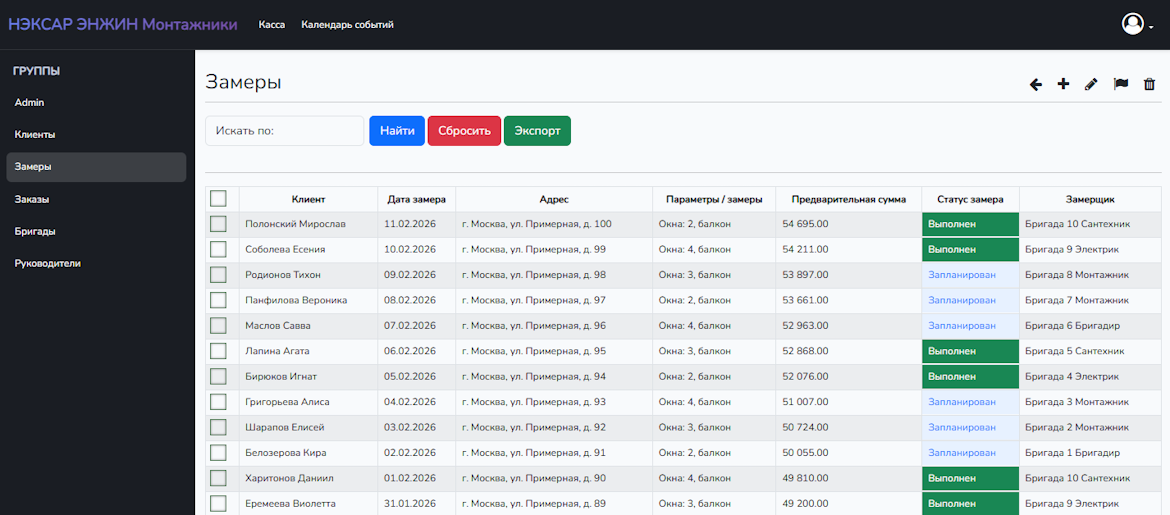Select checkbox for Родионов Тихон row

(218, 275)
